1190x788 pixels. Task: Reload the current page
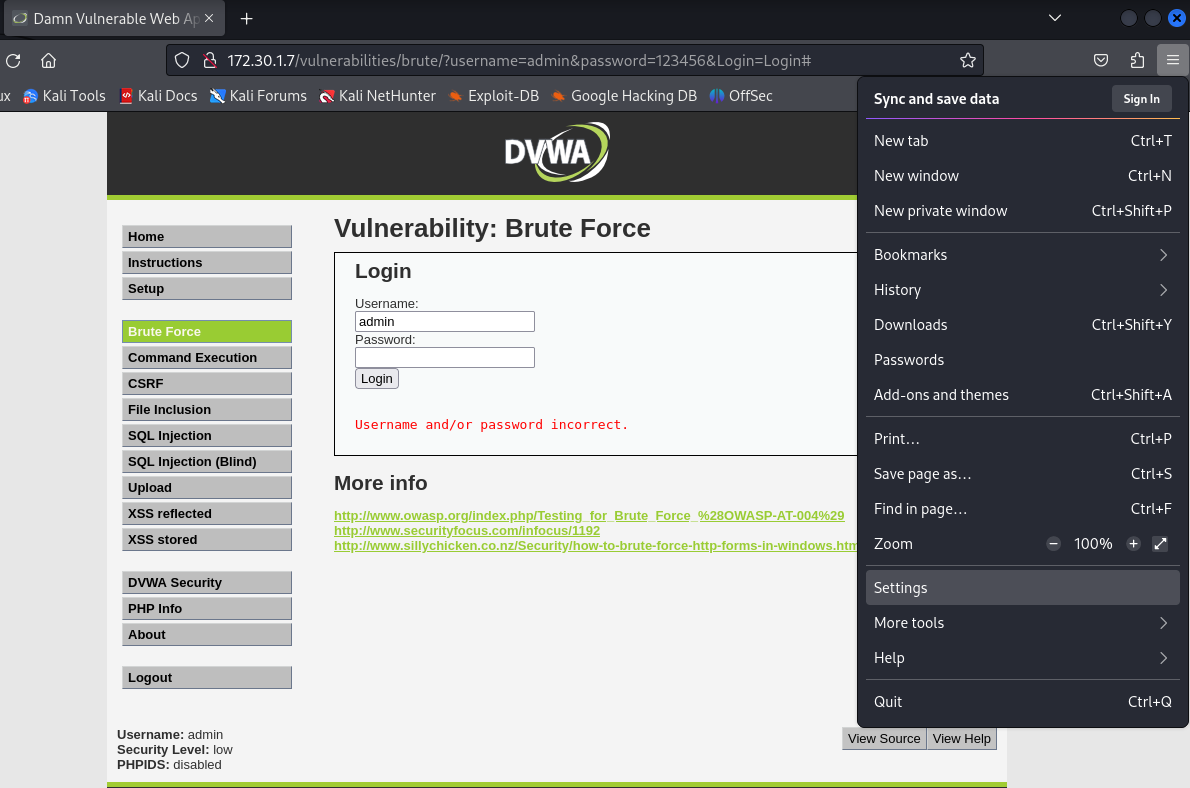tap(13, 61)
